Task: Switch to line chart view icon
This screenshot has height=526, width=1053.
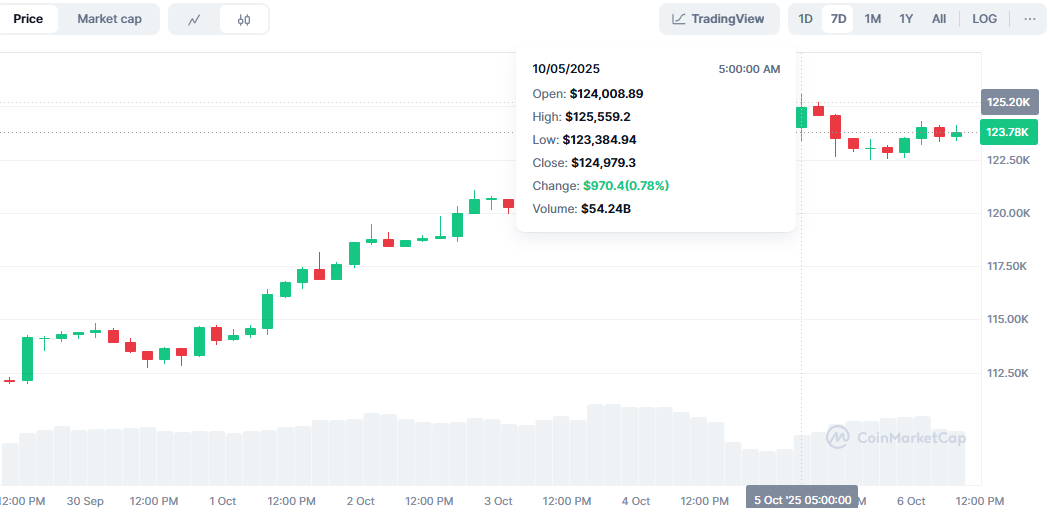Action: point(194,19)
